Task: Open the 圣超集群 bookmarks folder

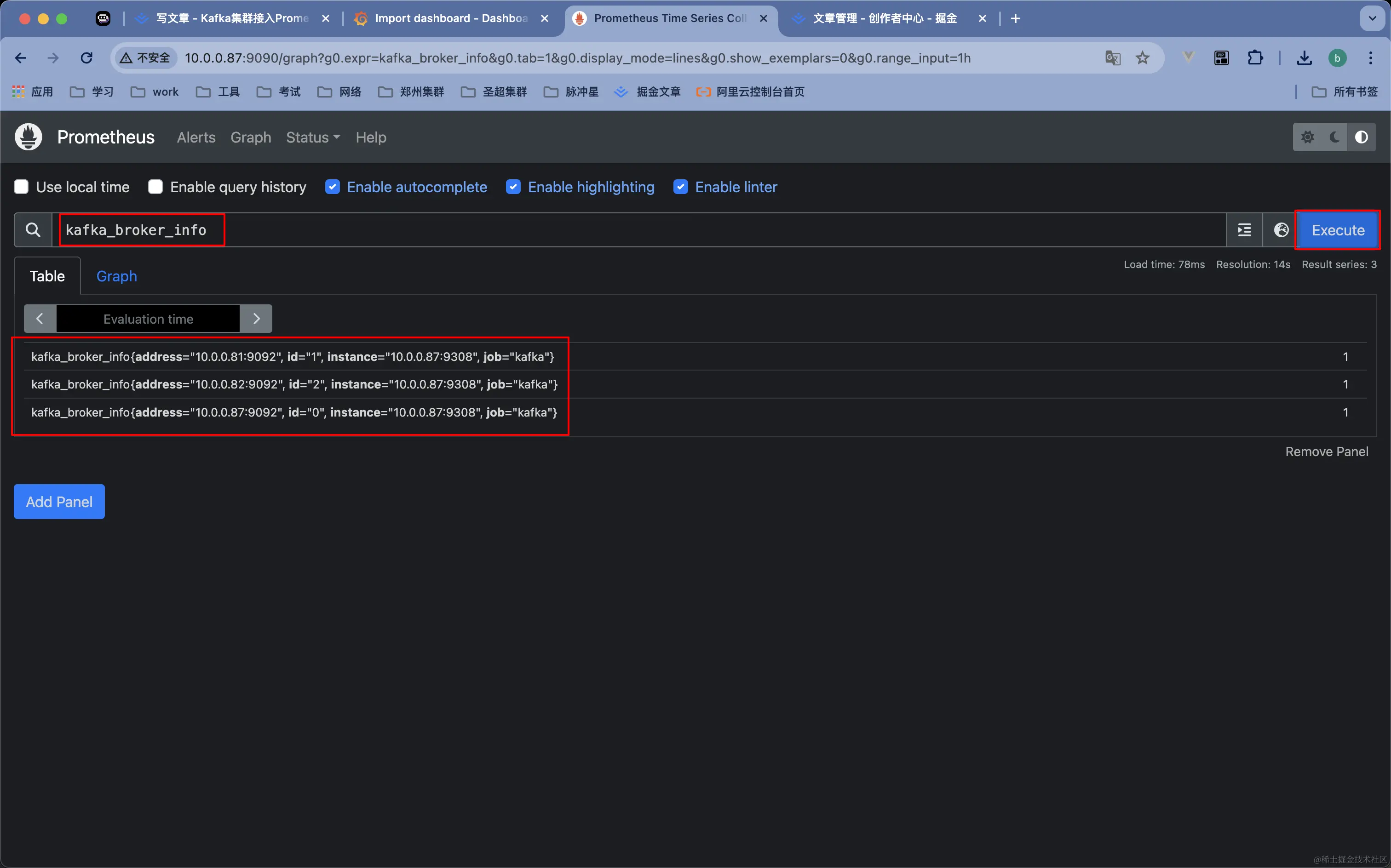Action: 494,92
